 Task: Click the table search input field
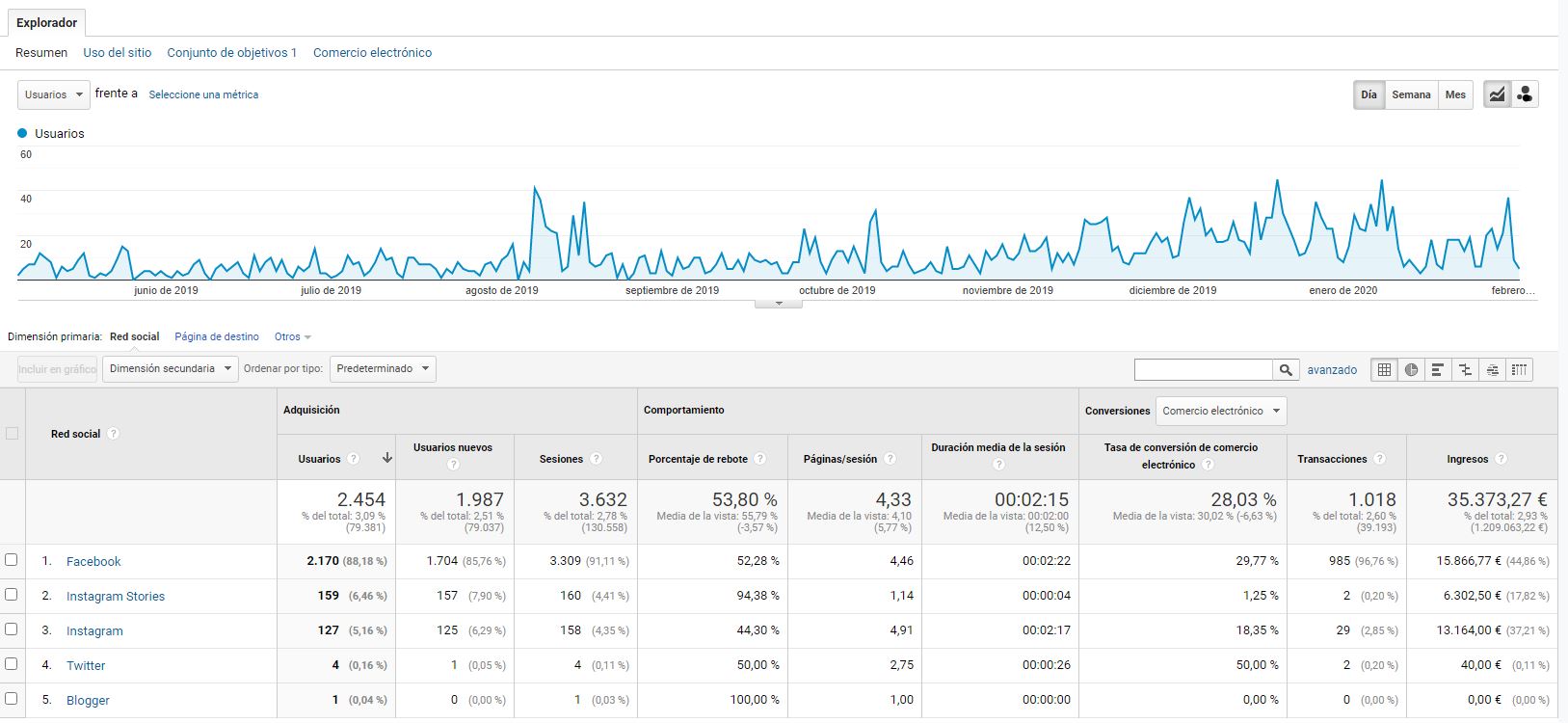click(x=1204, y=369)
